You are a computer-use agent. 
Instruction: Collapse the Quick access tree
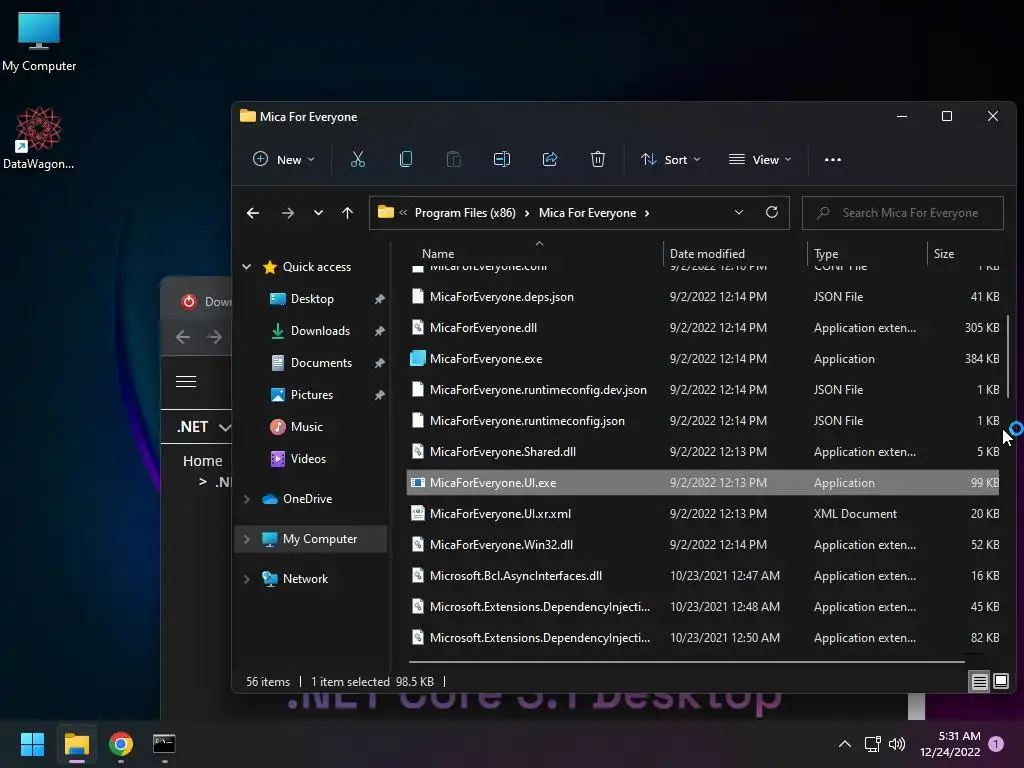click(x=247, y=266)
